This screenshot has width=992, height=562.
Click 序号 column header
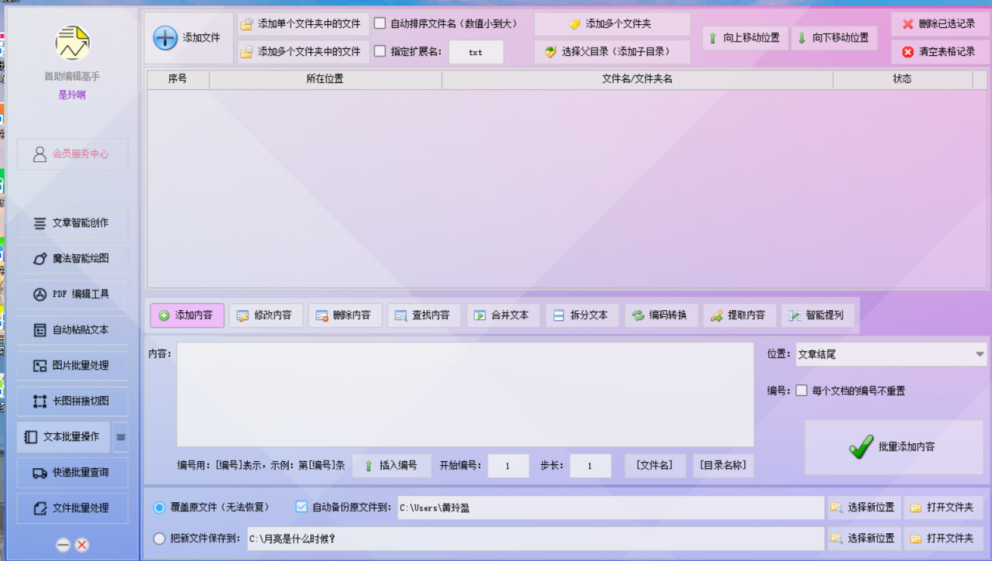(x=178, y=79)
